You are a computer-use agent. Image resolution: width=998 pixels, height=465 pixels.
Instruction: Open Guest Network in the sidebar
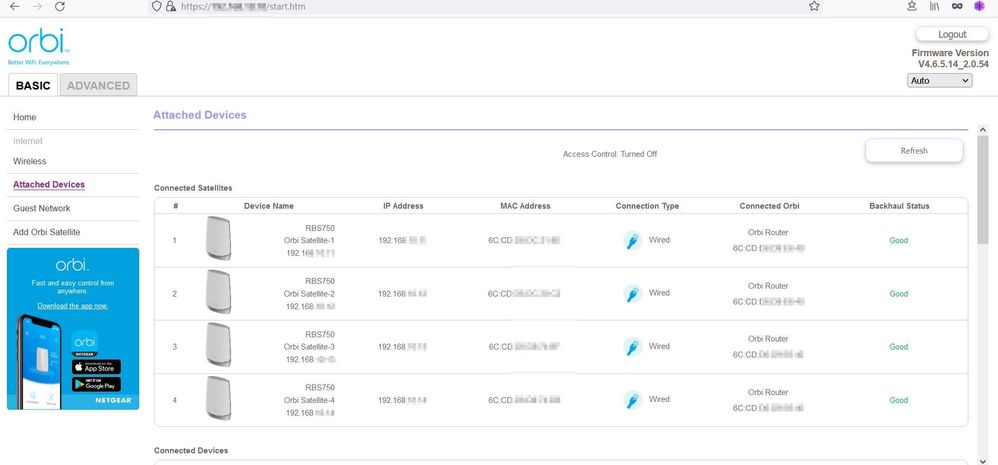pyautogui.click(x=41, y=208)
